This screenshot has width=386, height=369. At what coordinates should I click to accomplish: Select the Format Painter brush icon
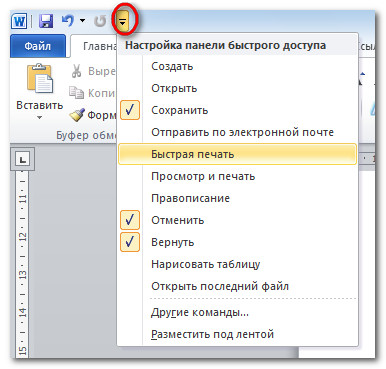tap(77, 115)
